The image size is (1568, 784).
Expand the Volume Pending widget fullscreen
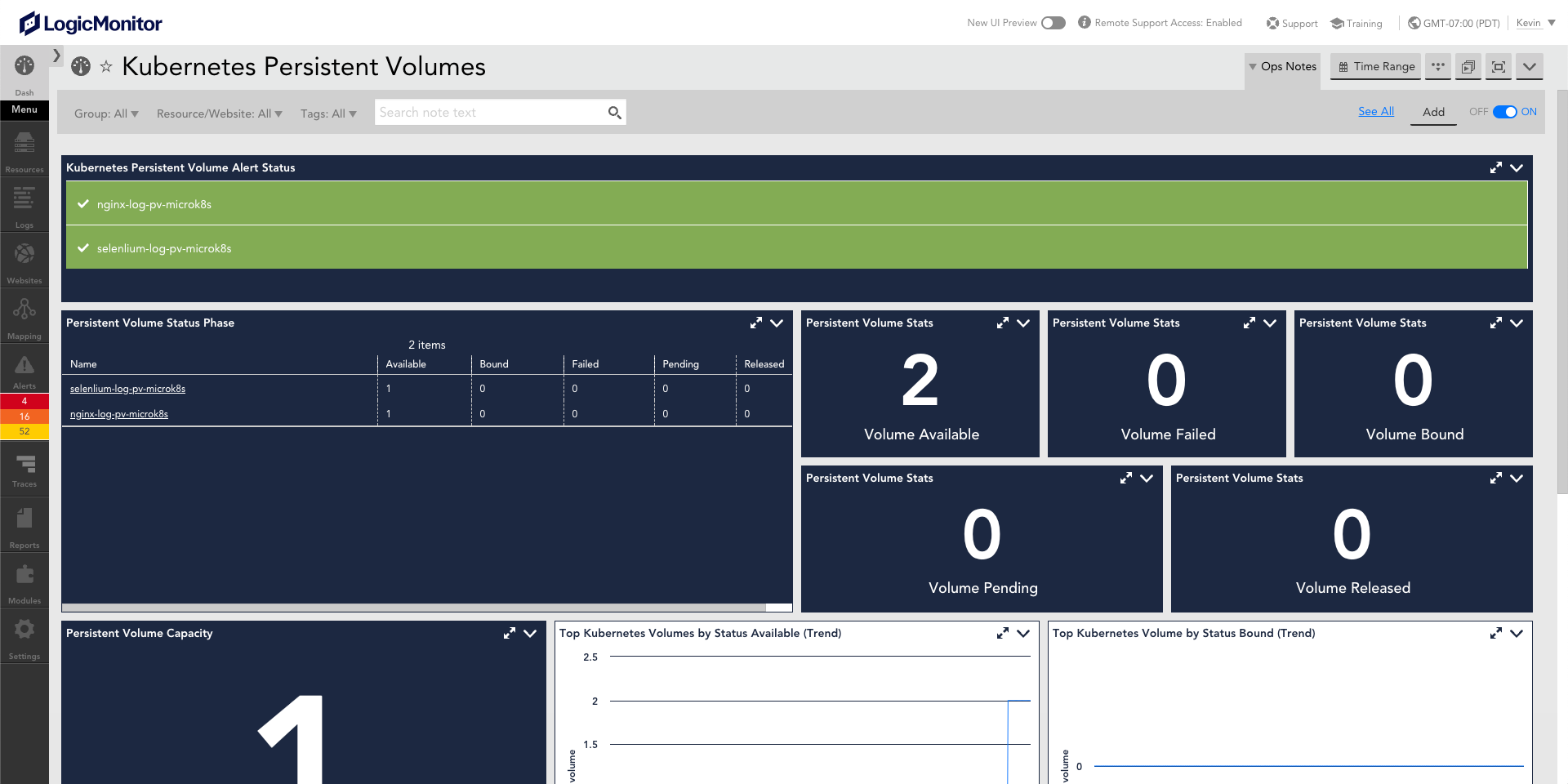(x=1126, y=478)
